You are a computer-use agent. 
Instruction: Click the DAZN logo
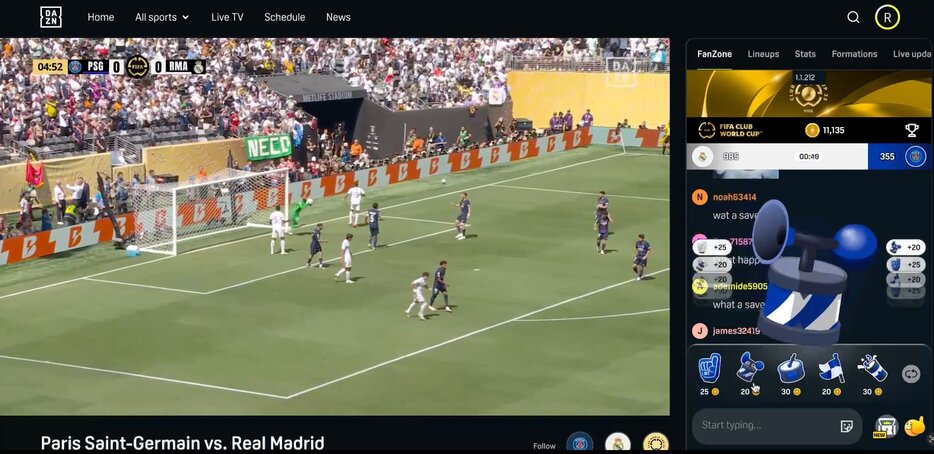pos(51,17)
